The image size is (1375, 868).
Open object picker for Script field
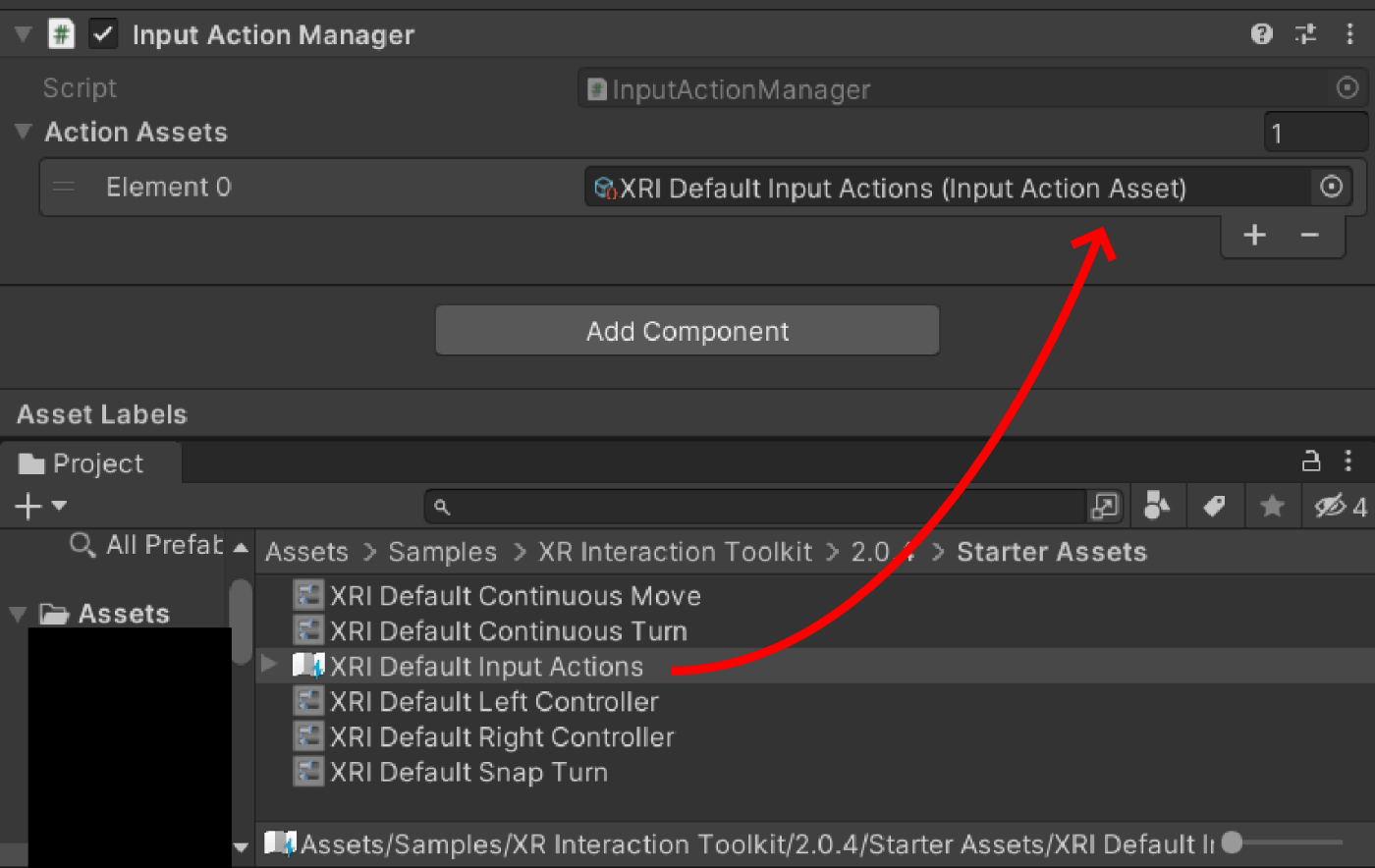[x=1347, y=88]
